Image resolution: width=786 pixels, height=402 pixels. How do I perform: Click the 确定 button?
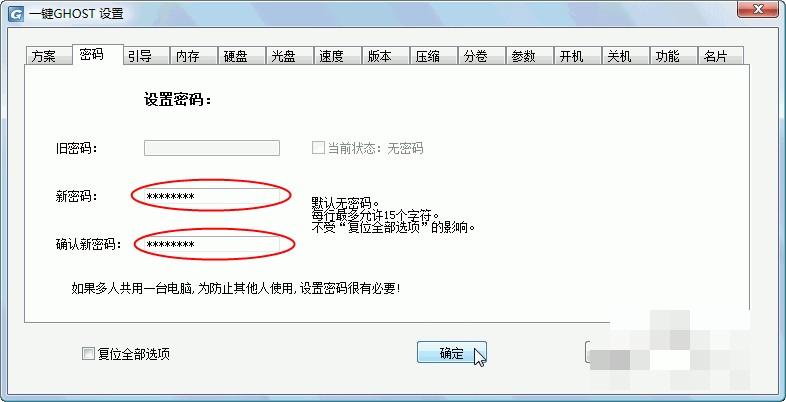tap(452, 352)
